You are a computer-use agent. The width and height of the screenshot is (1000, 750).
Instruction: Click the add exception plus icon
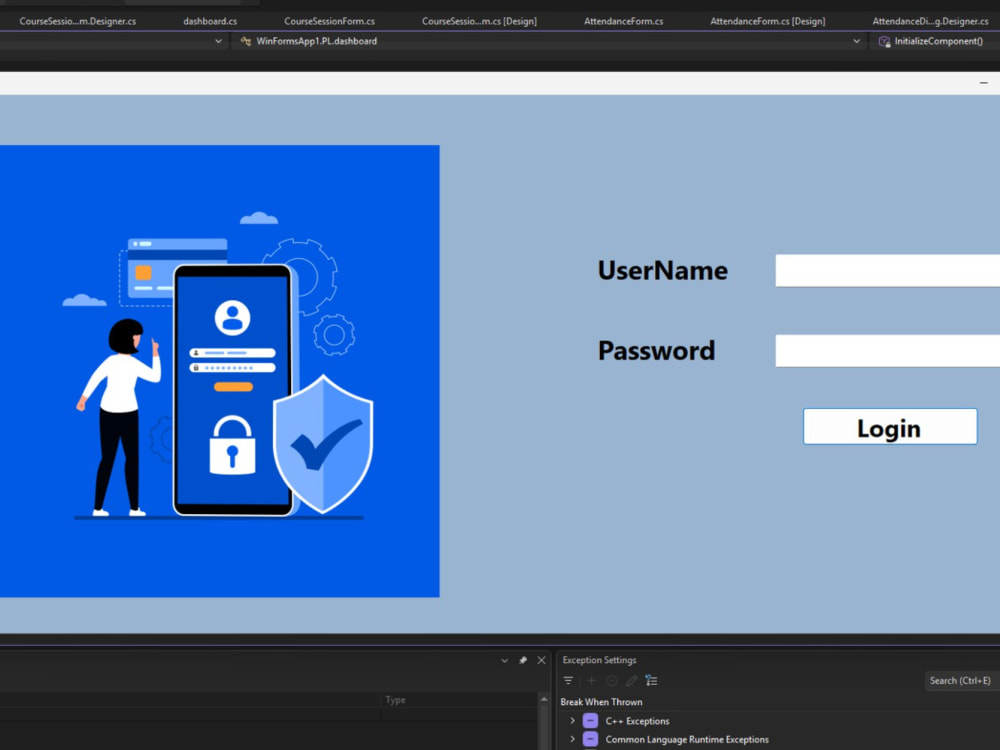(591, 680)
